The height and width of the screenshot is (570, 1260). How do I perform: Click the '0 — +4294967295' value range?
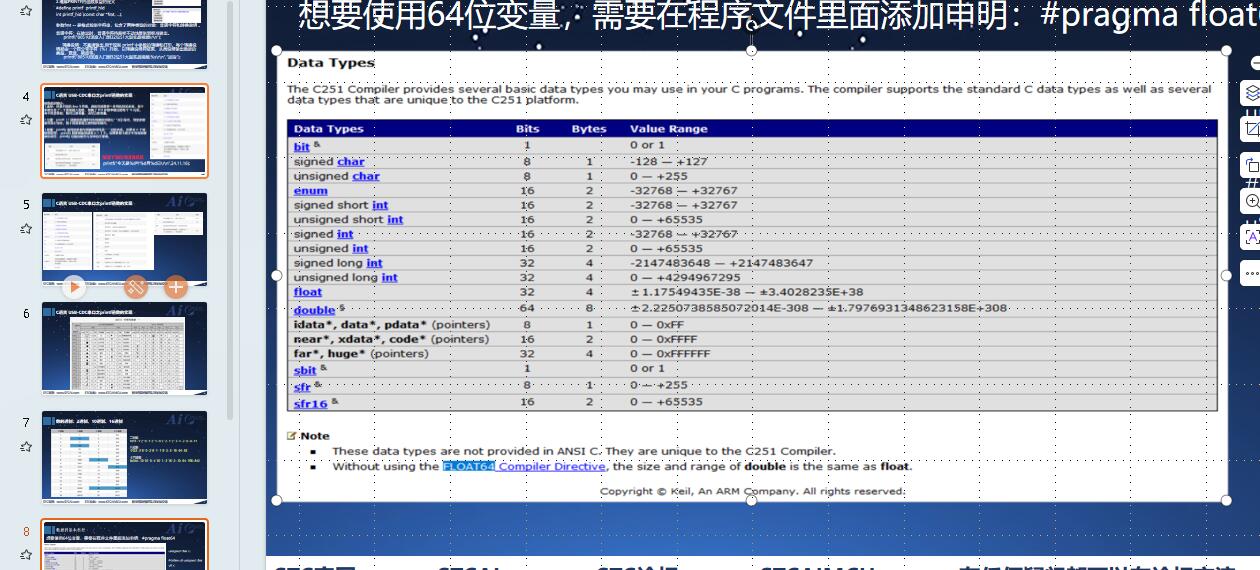(685, 277)
